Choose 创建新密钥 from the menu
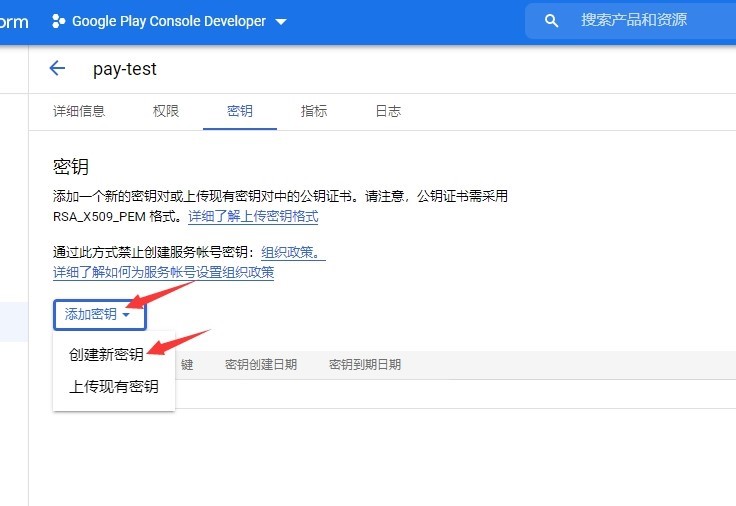 [106, 354]
